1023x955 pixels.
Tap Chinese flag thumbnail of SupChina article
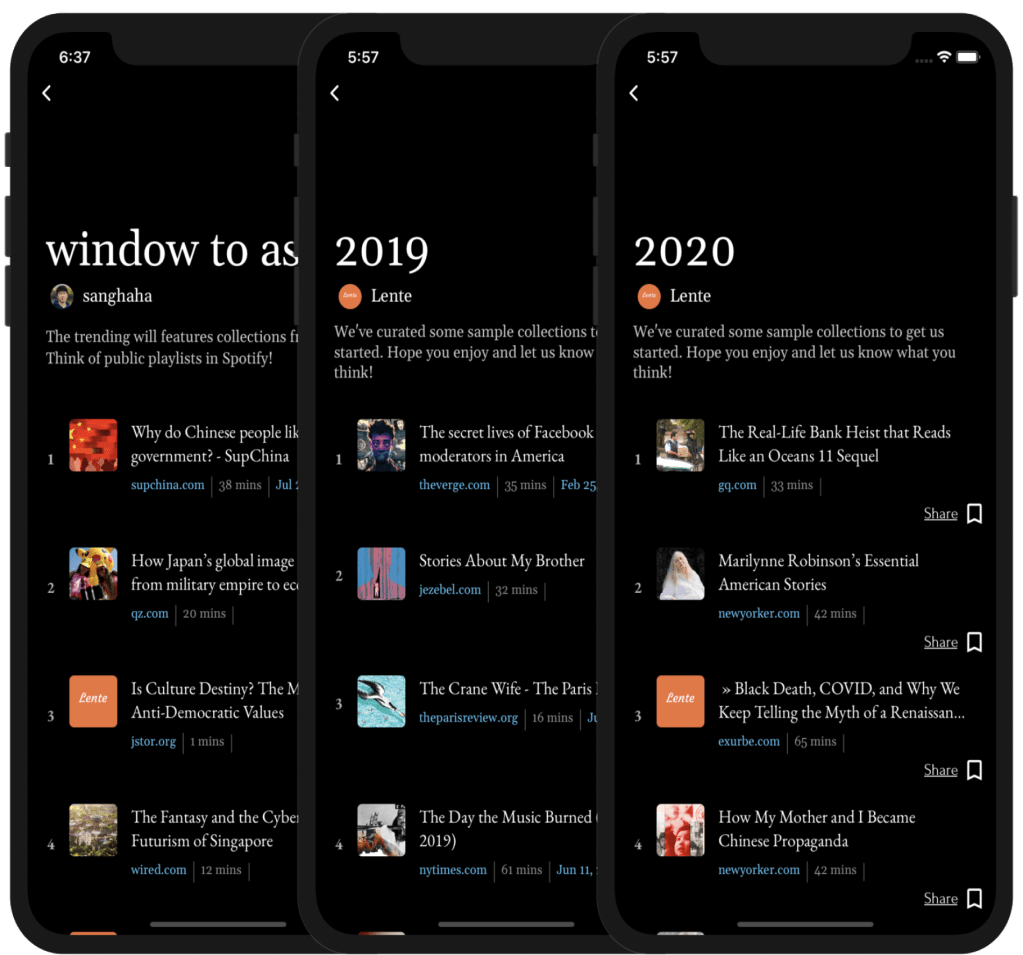93,445
